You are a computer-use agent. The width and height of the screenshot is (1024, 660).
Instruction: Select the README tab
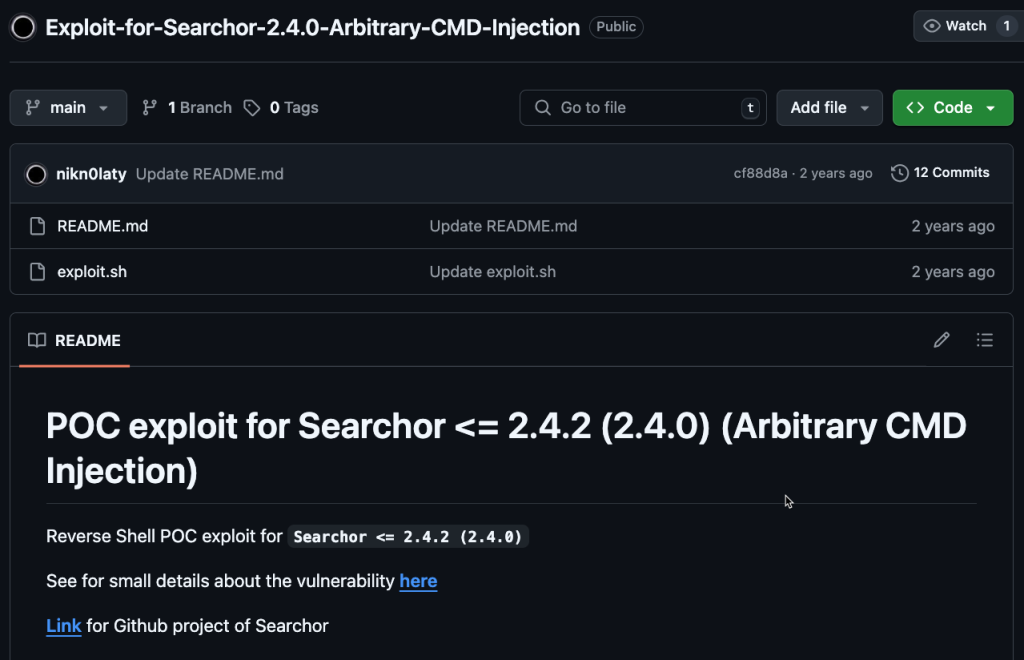75,341
